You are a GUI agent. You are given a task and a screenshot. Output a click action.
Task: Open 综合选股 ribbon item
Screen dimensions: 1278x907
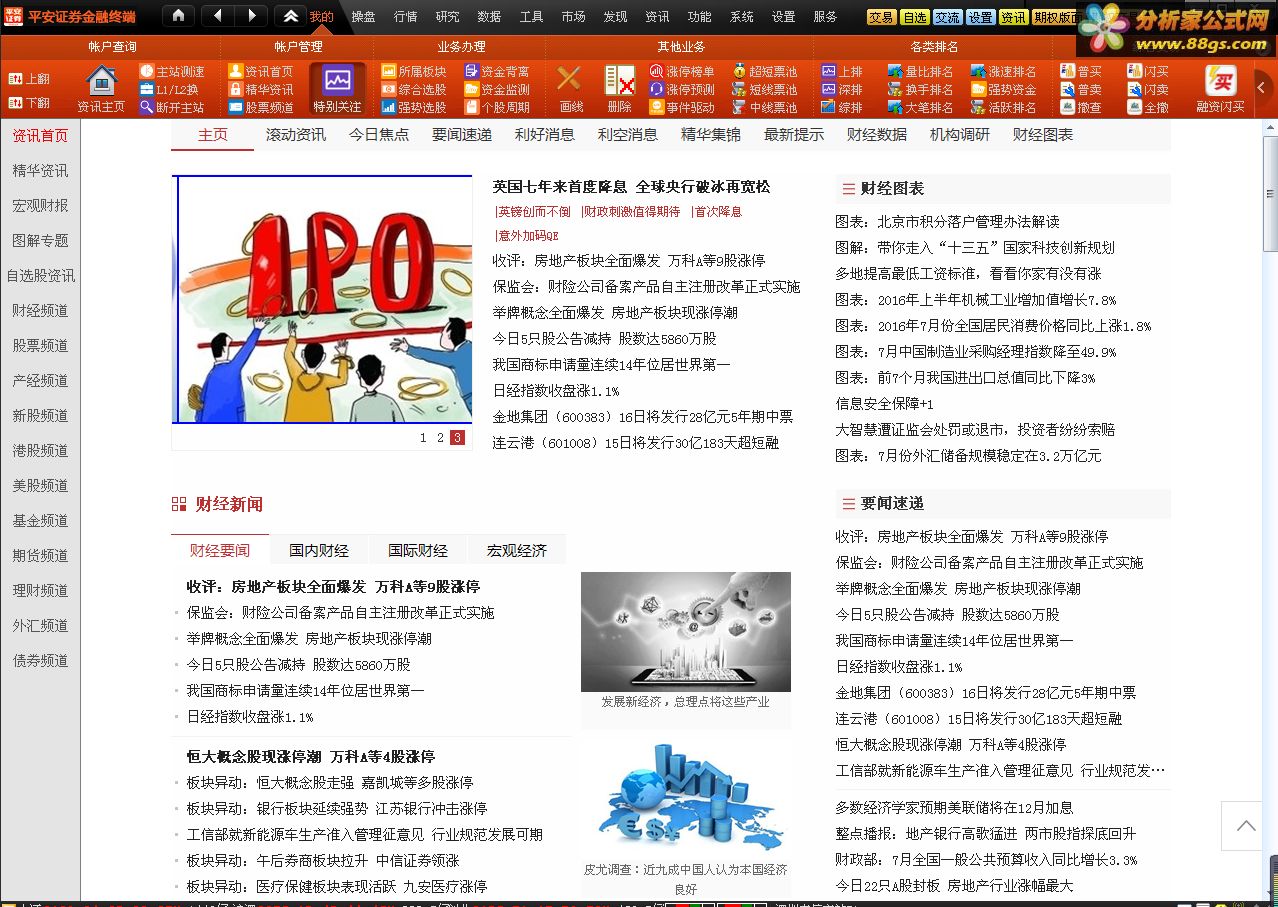point(414,89)
